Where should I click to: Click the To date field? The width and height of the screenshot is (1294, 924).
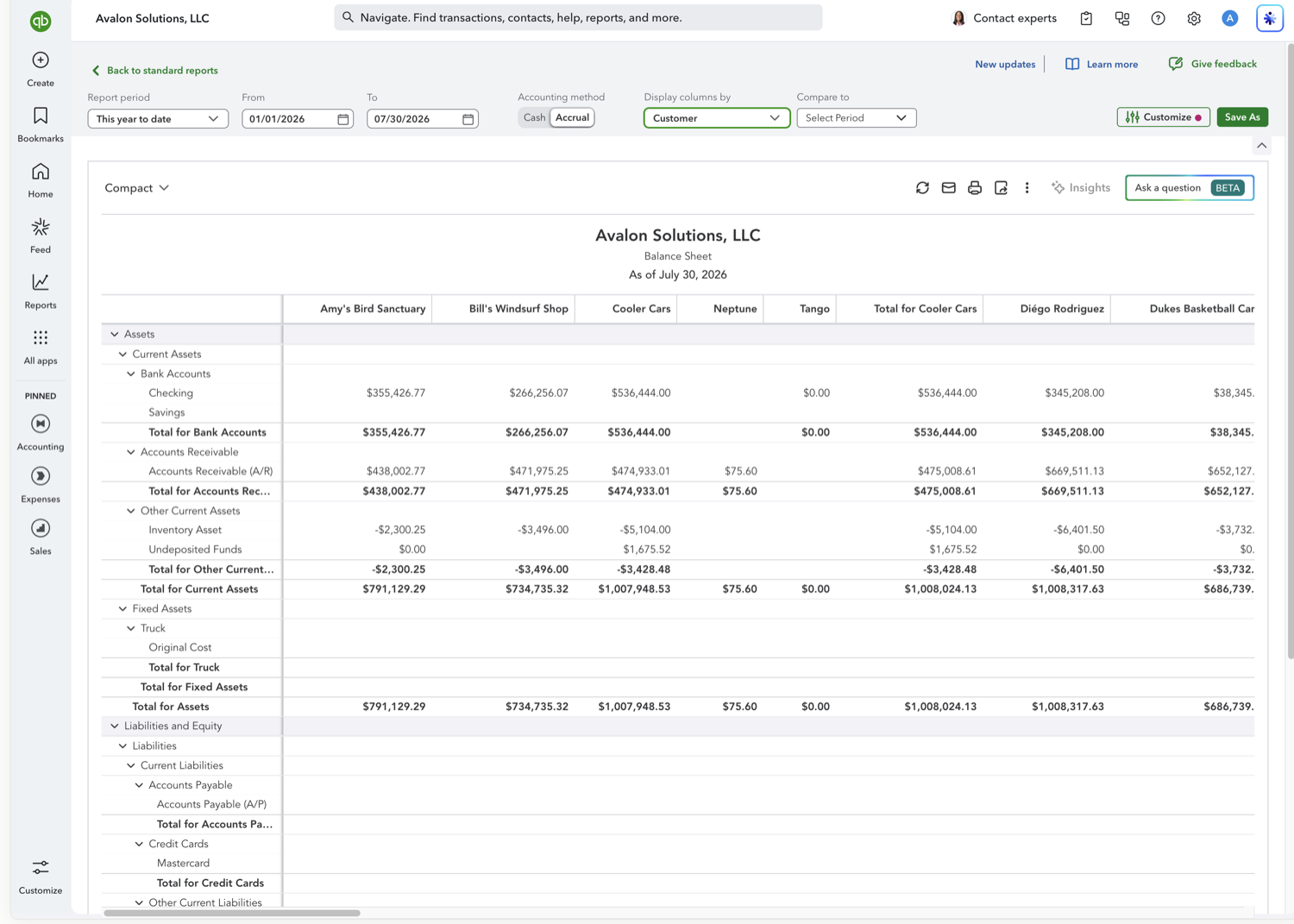423,119
